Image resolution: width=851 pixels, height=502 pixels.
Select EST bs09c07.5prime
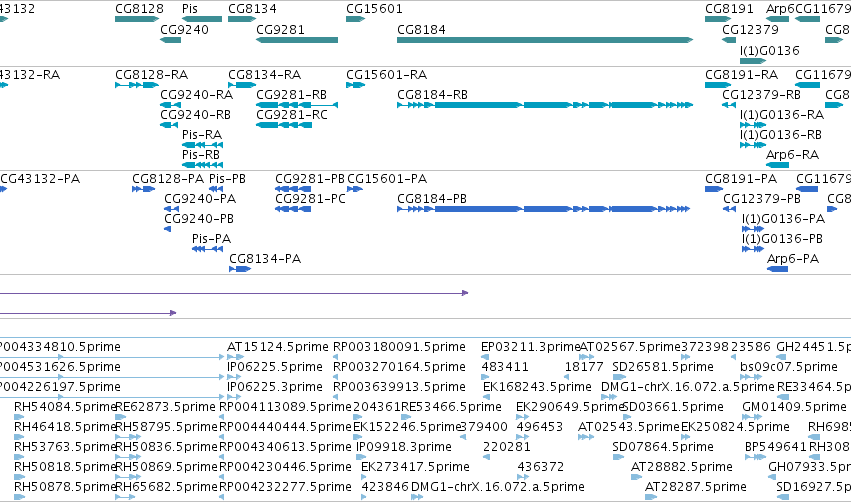coord(789,367)
